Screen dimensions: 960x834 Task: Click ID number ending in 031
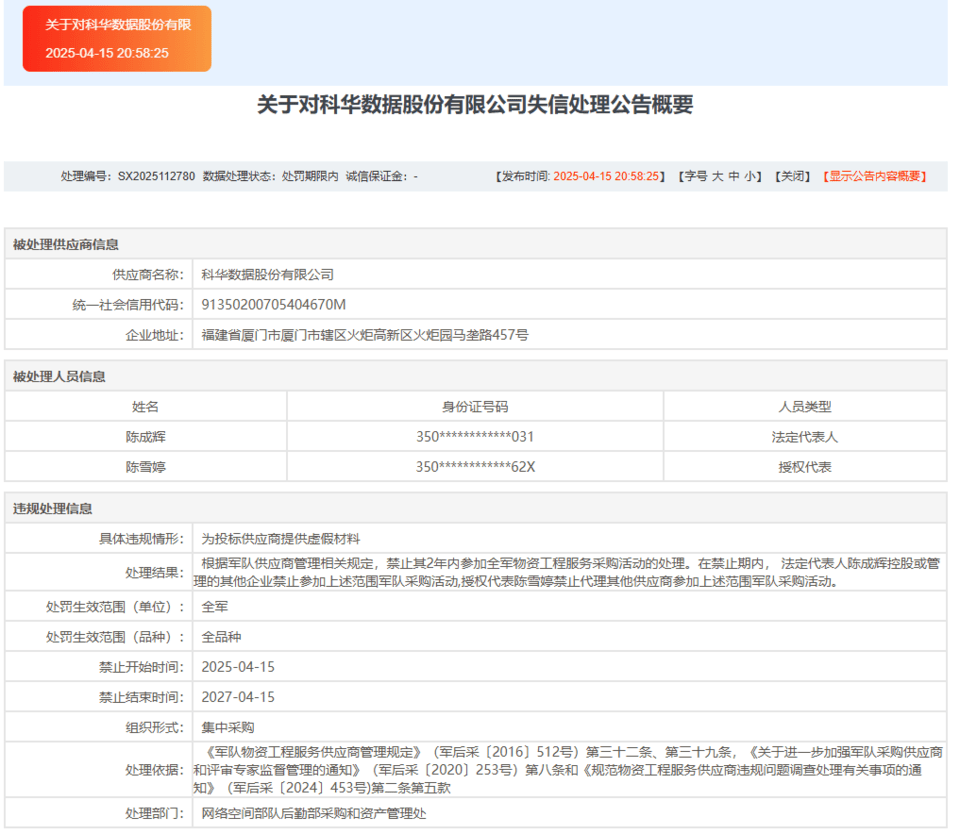(475, 437)
